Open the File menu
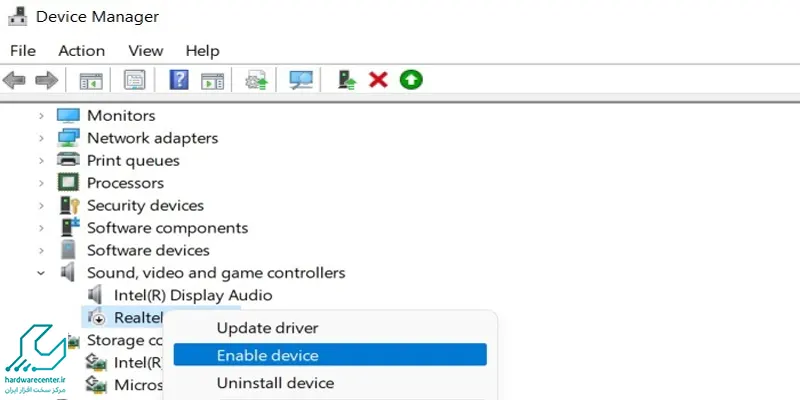Image resolution: width=800 pixels, height=400 pixels. tap(23, 51)
